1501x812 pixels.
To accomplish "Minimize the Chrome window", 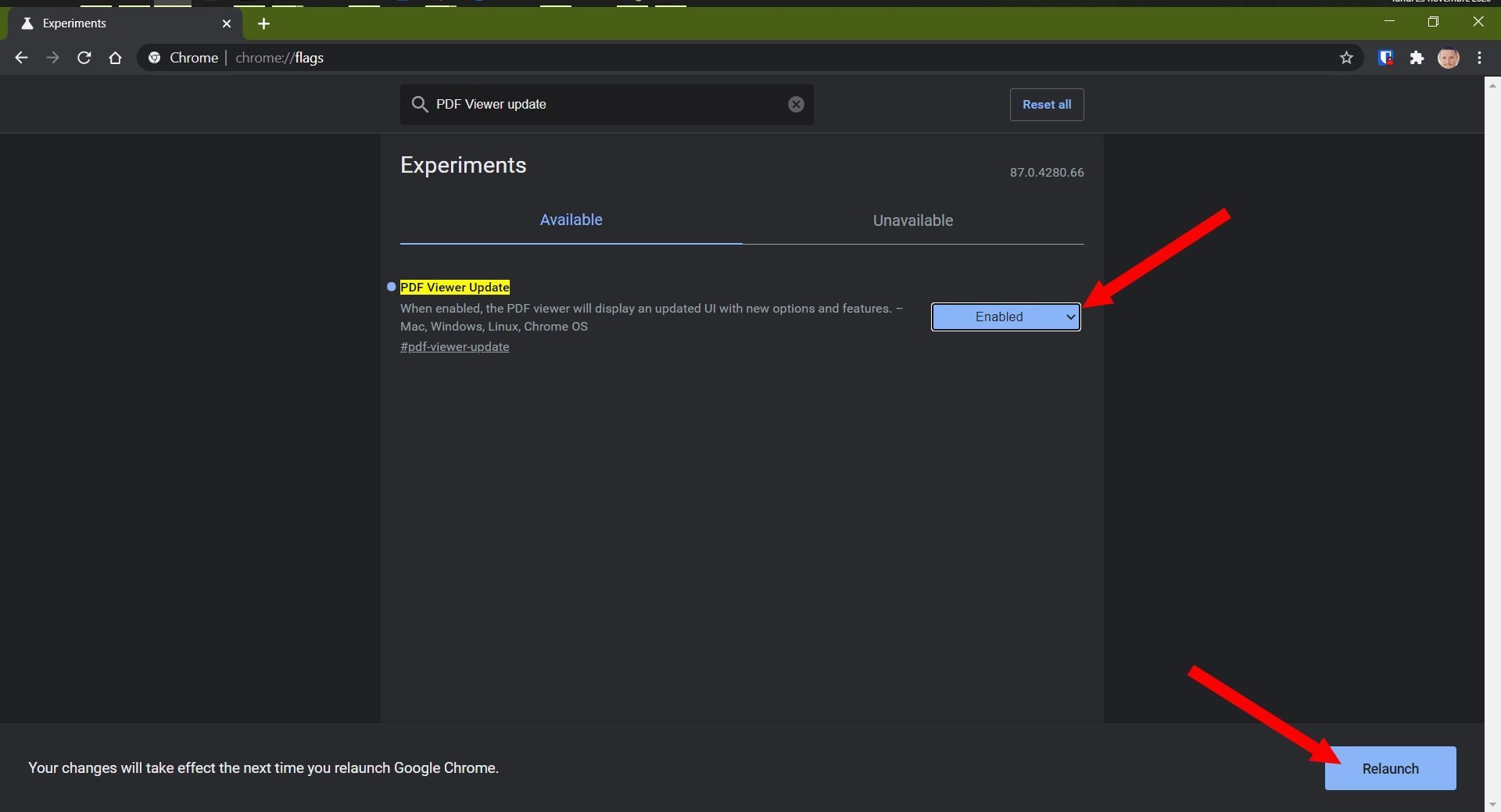I will click(x=1389, y=22).
